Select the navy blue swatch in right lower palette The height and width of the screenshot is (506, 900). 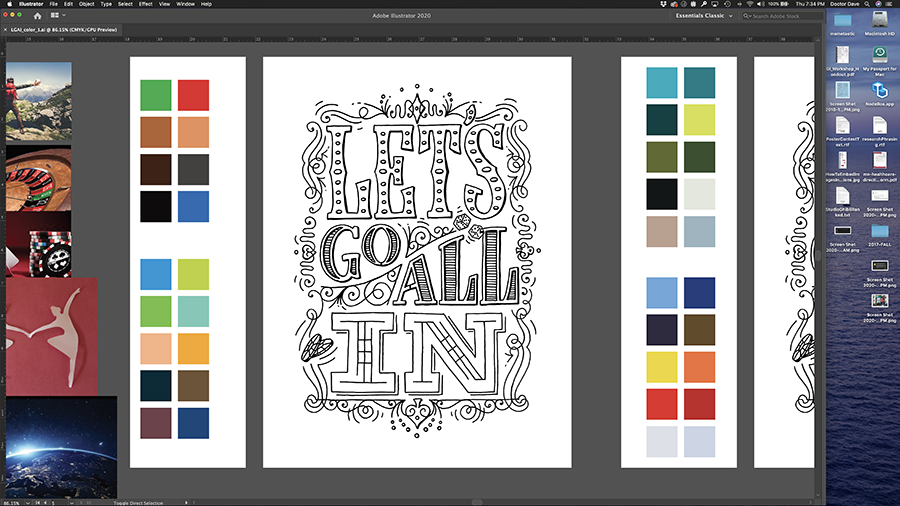tap(700, 293)
